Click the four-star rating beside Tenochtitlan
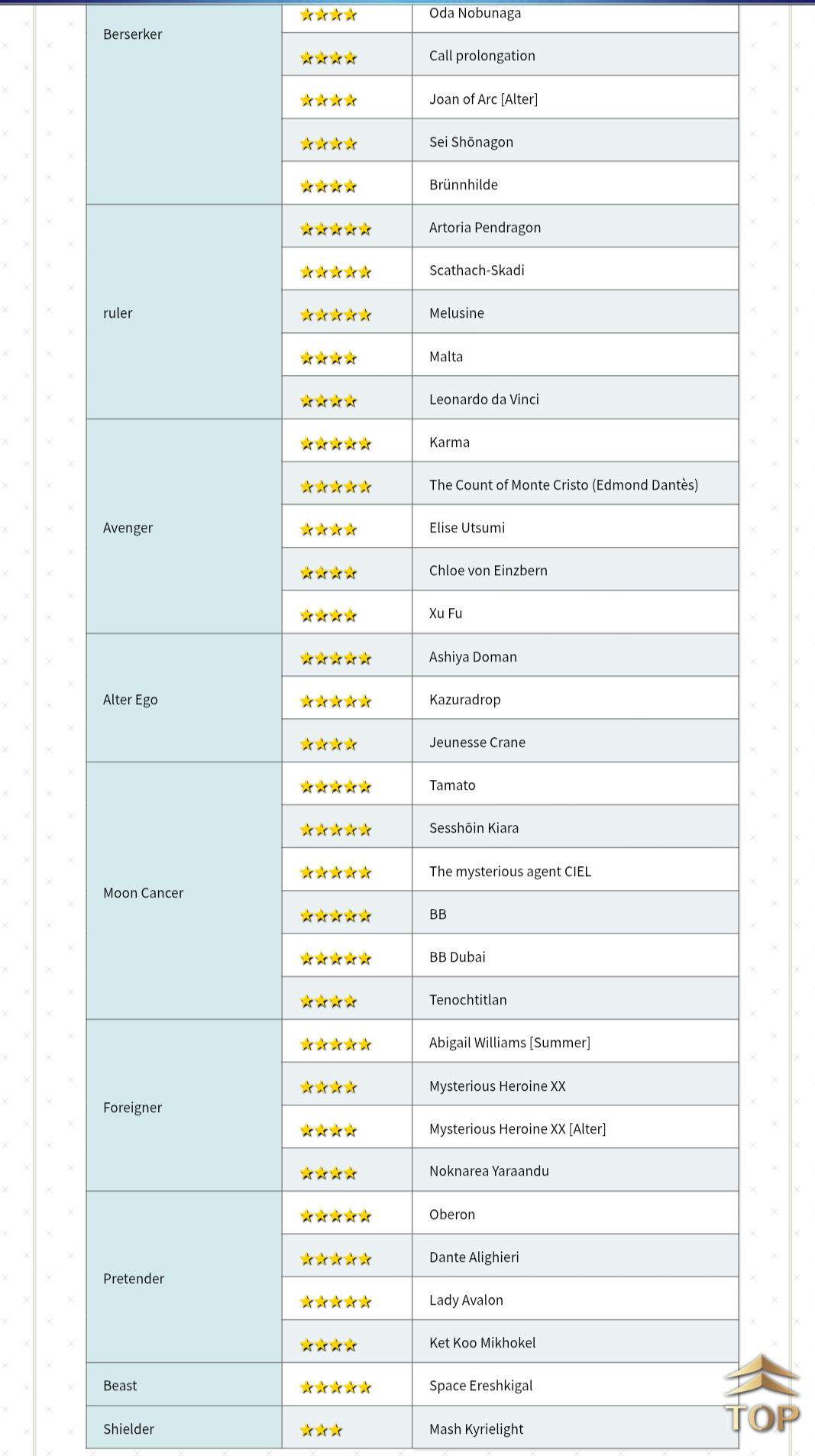Image resolution: width=815 pixels, height=1456 pixels. pyautogui.click(x=328, y=1001)
